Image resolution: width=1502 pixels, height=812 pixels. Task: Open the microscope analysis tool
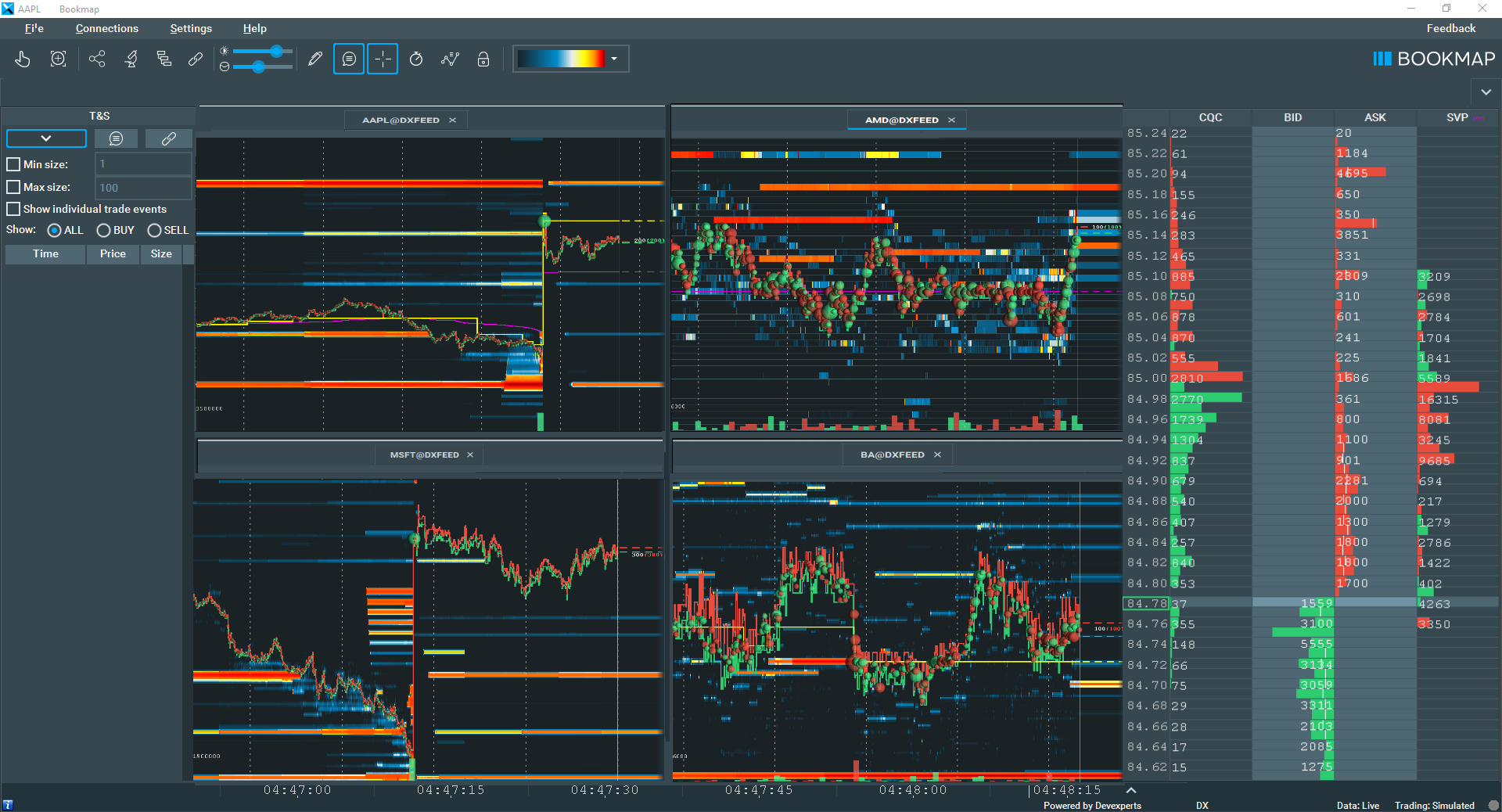[131, 59]
